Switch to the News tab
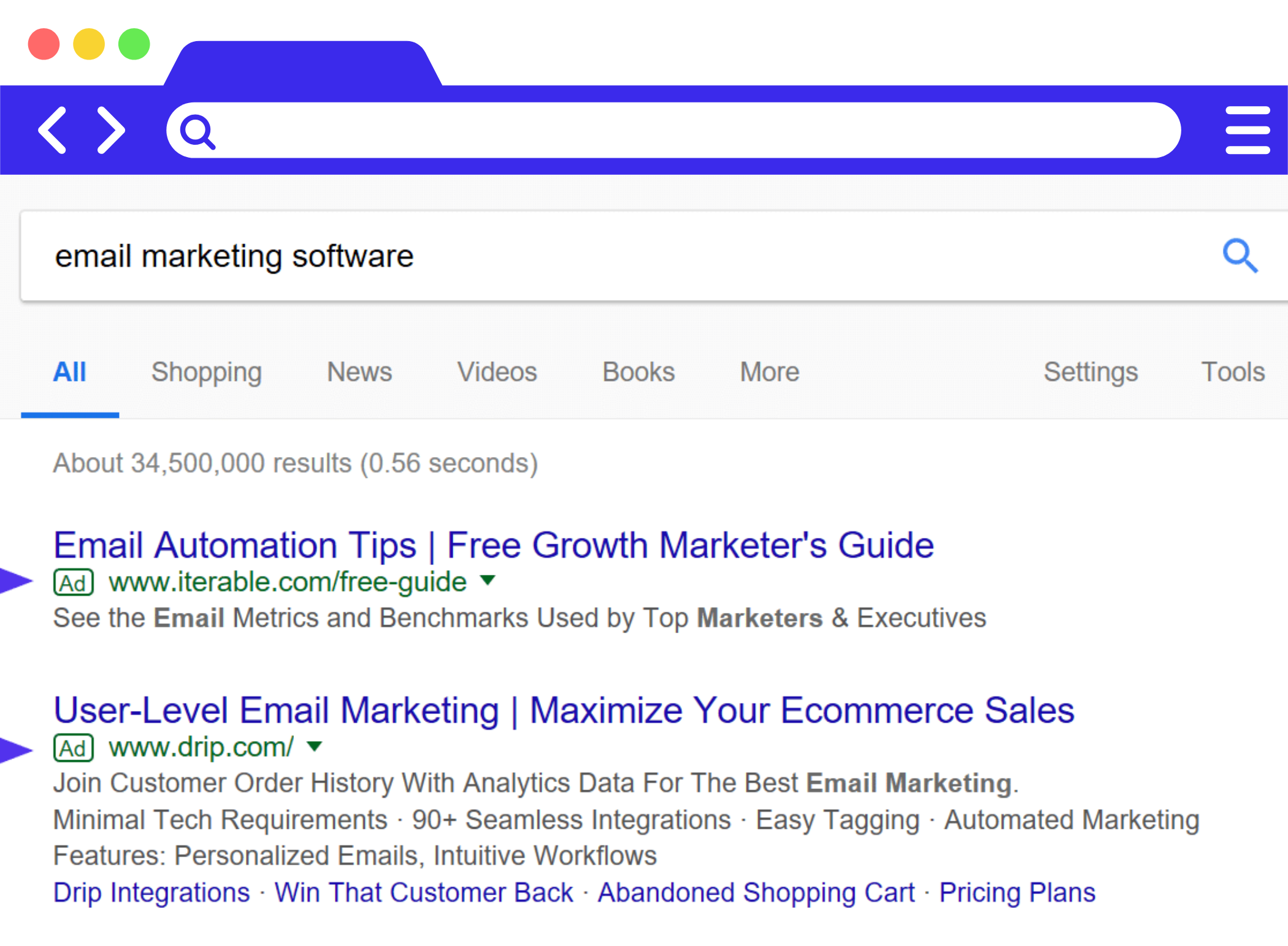1288x946 pixels. pos(359,372)
